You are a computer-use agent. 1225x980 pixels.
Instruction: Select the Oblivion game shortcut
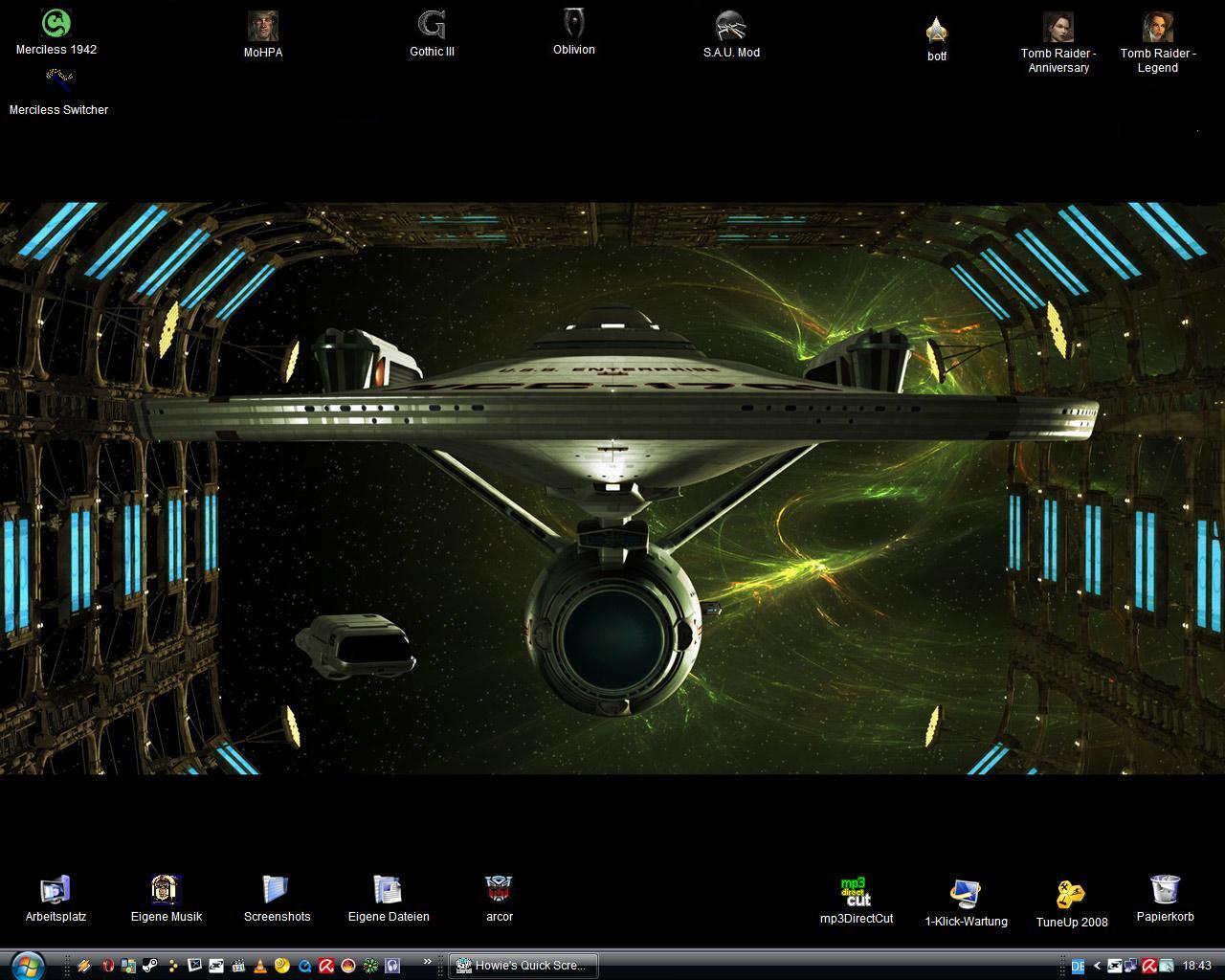pos(573,33)
